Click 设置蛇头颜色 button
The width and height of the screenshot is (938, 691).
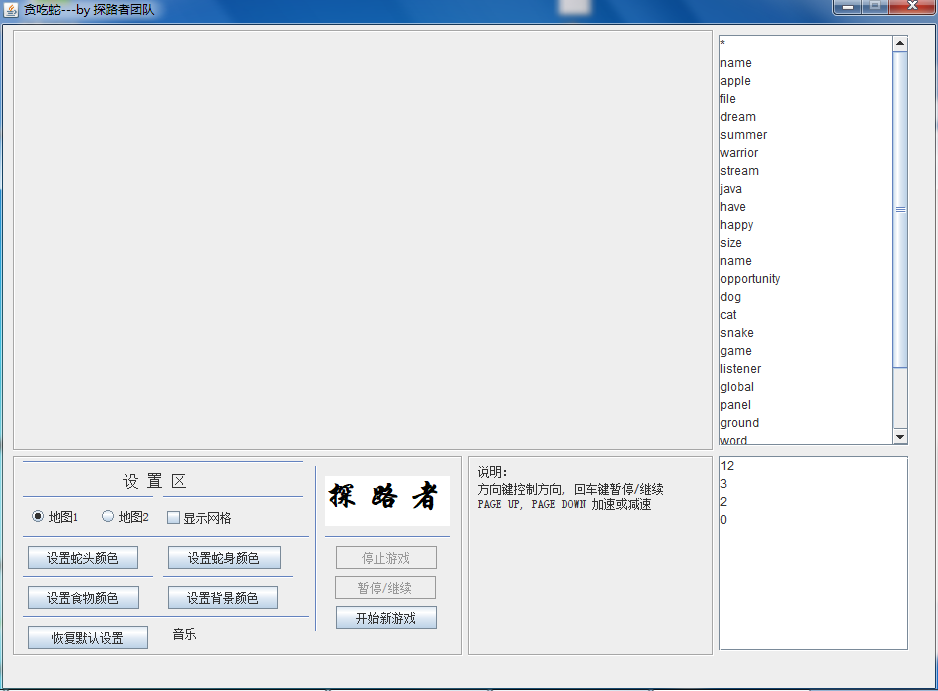tap(83, 558)
